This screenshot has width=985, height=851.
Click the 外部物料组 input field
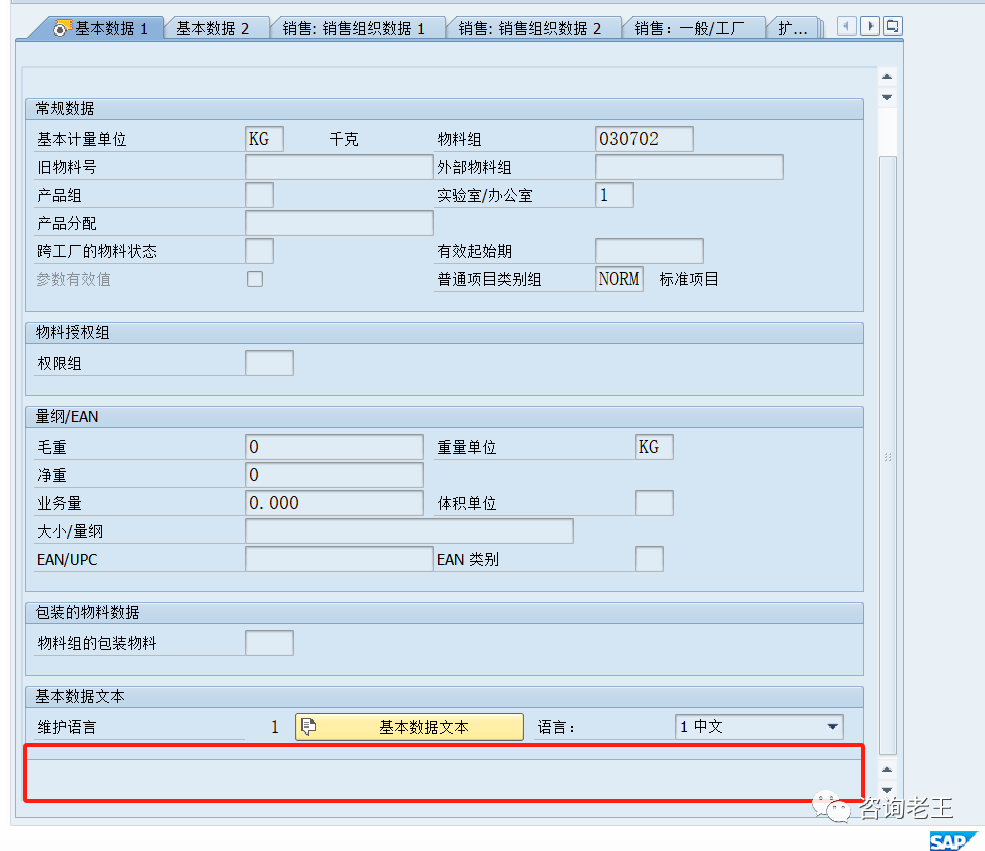pyautogui.click(x=689, y=167)
